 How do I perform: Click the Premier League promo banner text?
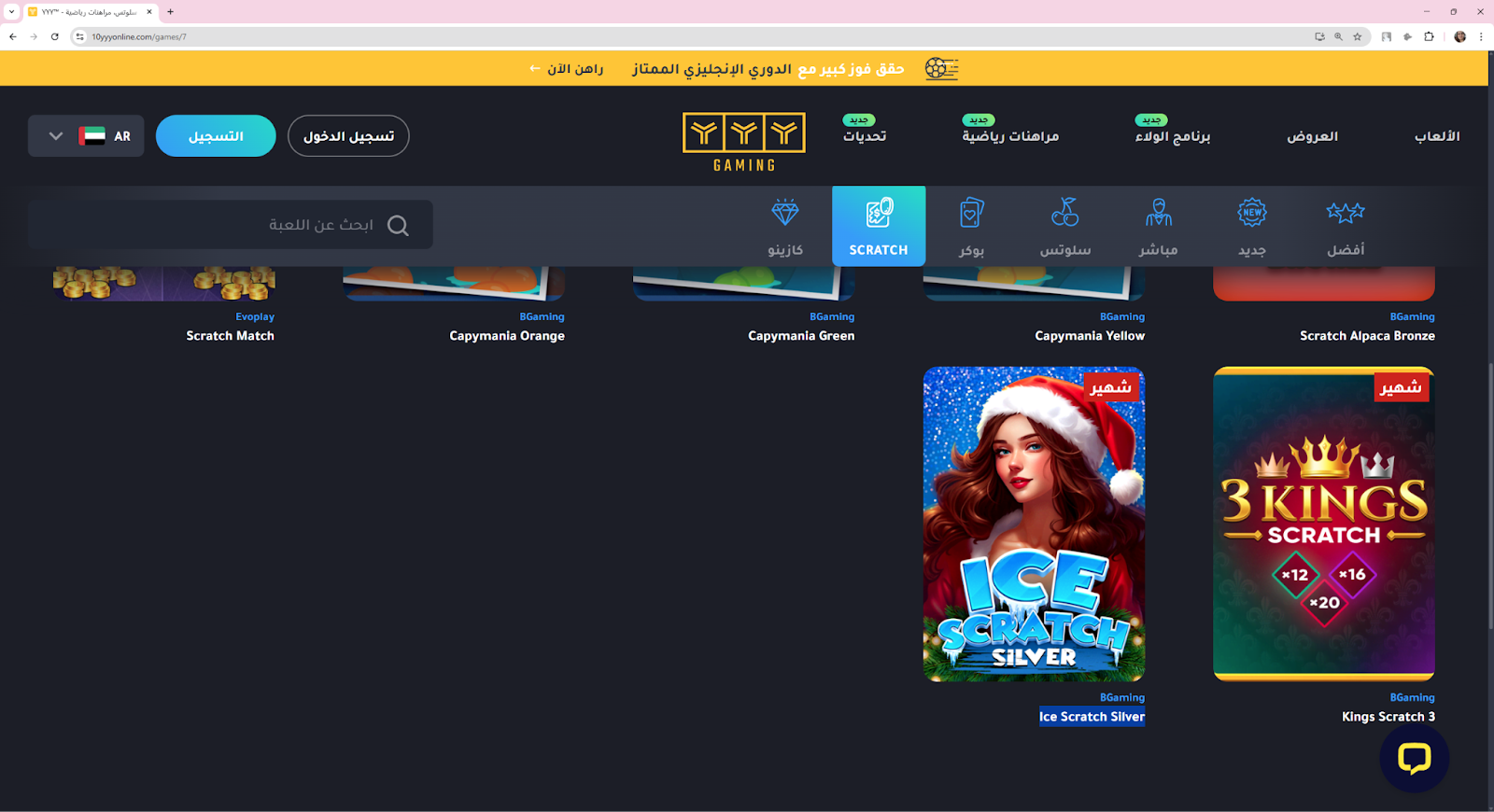point(768,69)
